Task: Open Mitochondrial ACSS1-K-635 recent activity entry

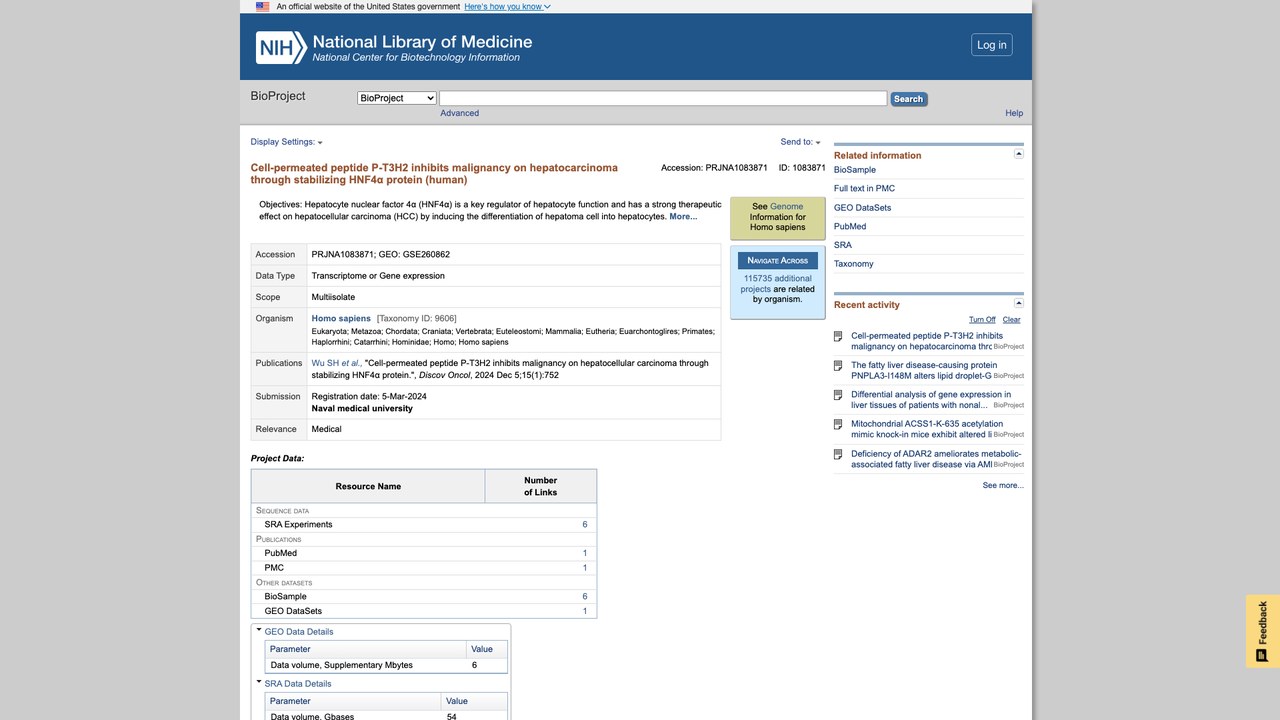Action: click(927, 429)
